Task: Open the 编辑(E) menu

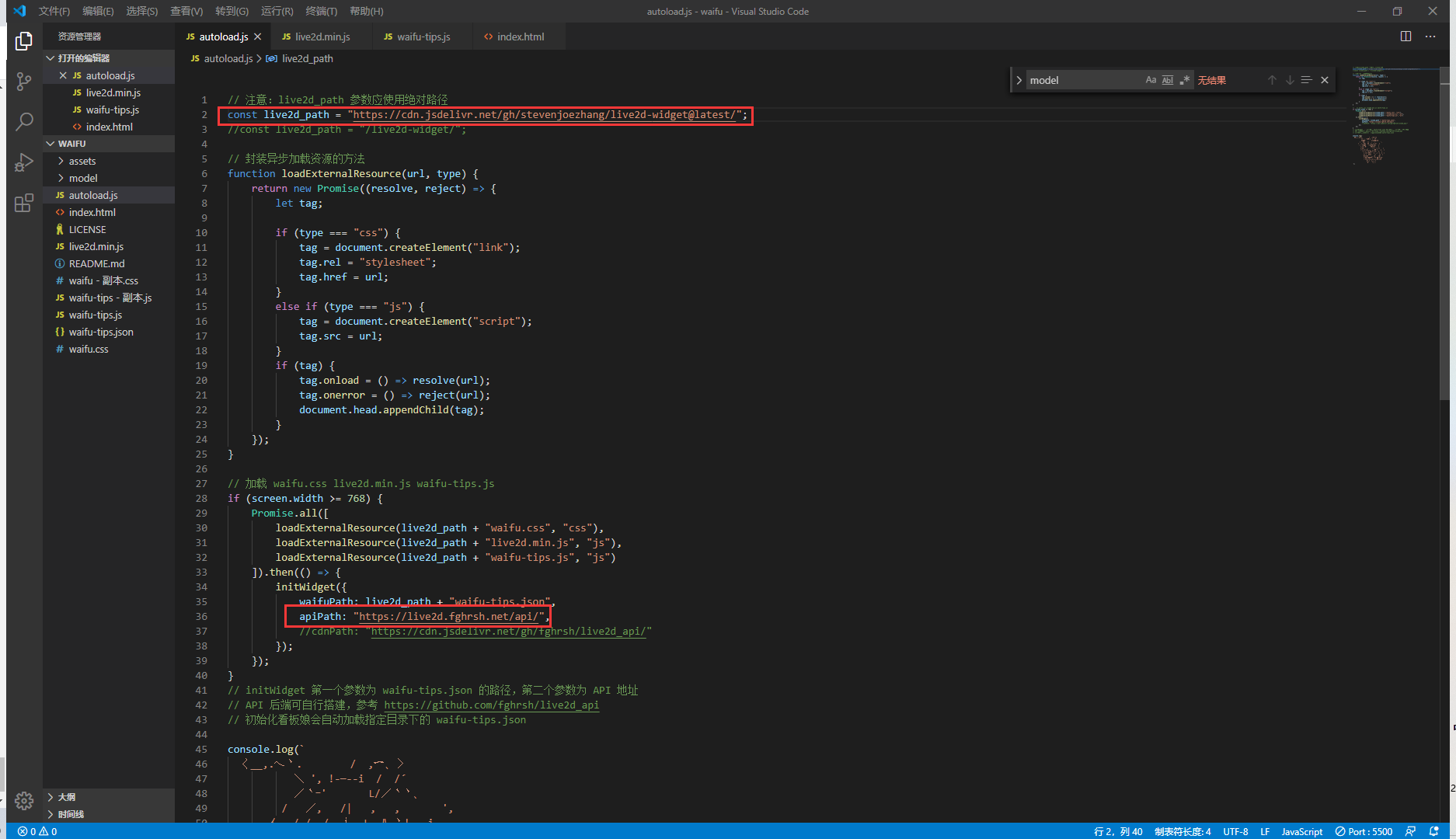Action: pyautogui.click(x=98, y=11)
